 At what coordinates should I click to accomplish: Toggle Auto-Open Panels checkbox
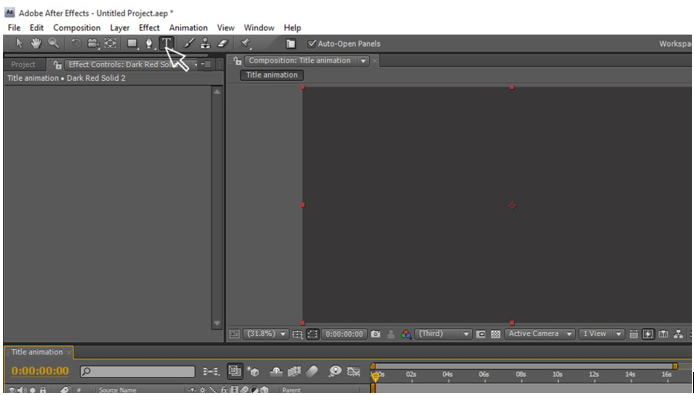coord(312,43)
